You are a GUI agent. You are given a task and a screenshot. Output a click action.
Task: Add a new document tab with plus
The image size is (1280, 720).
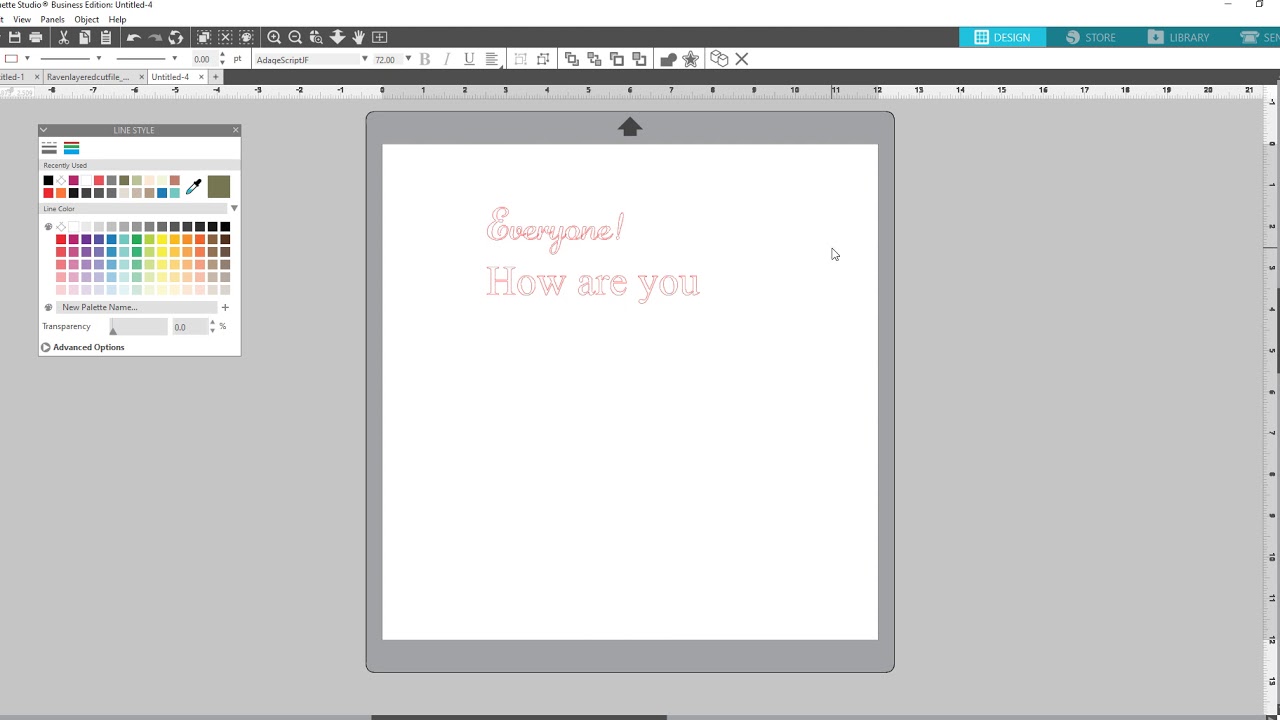point(215,76)
